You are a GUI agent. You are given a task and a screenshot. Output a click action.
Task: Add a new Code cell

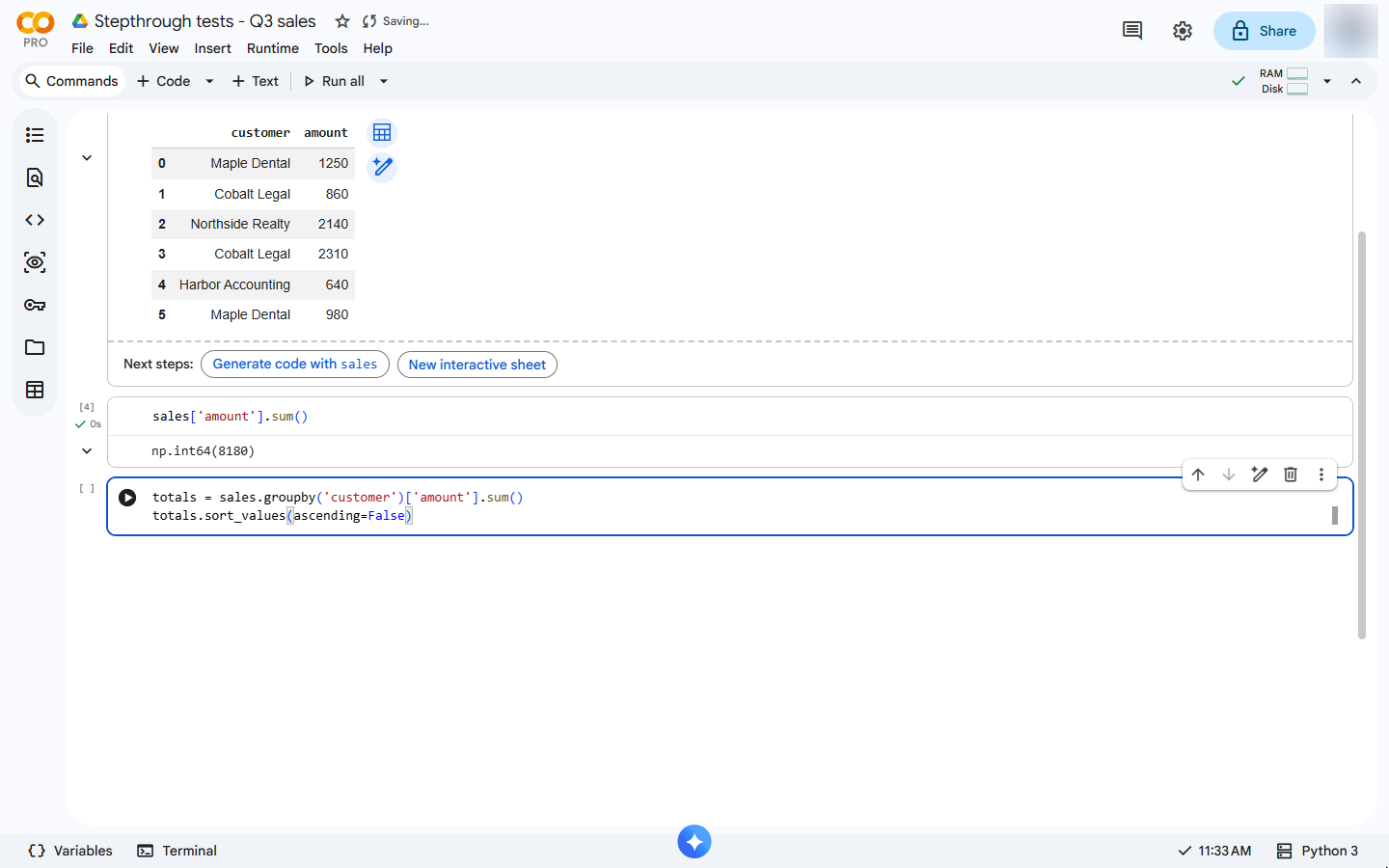[x=163, y=81]
